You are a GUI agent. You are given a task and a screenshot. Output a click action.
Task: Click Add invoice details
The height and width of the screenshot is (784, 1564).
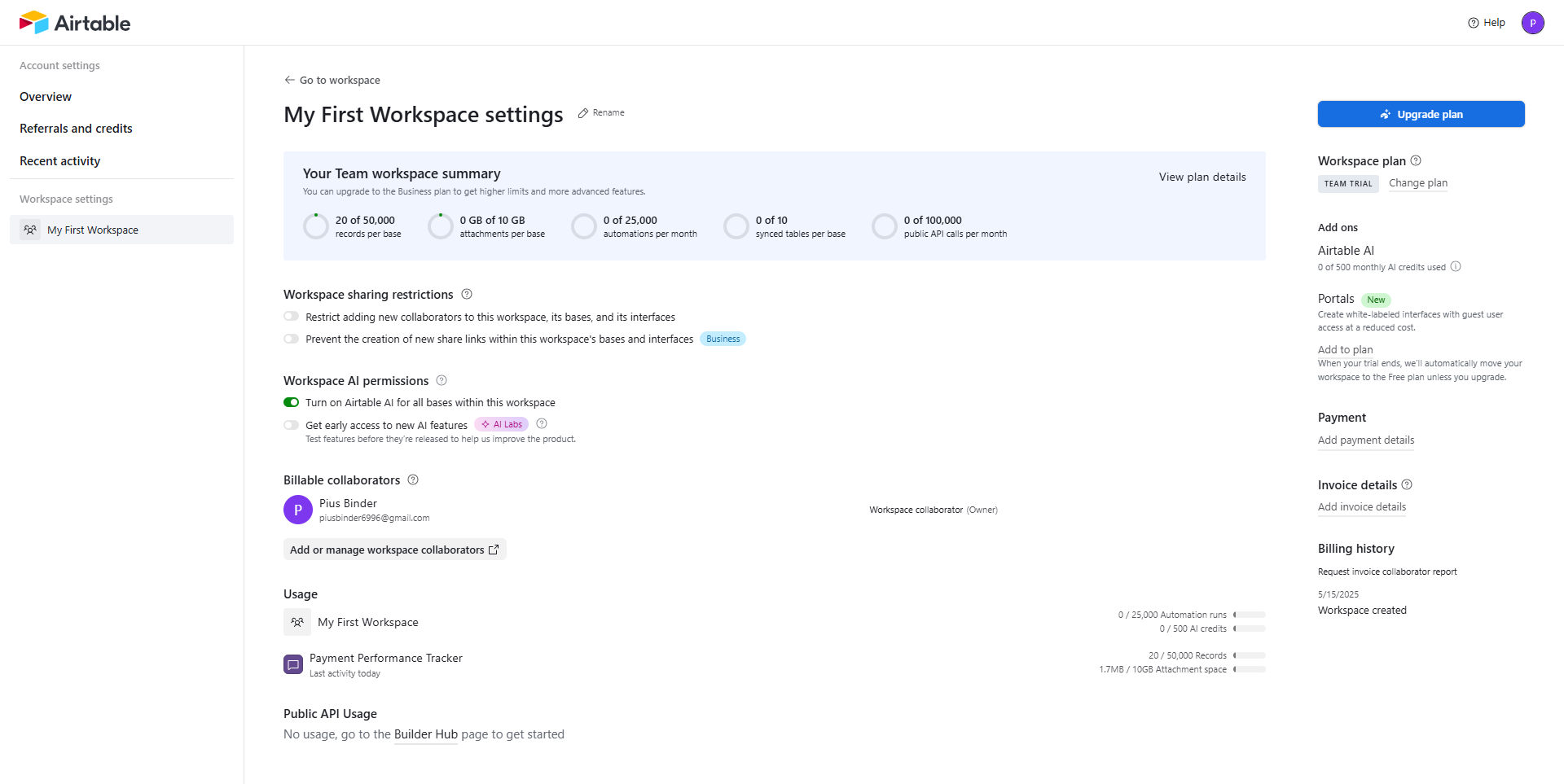pos(1362,507)
